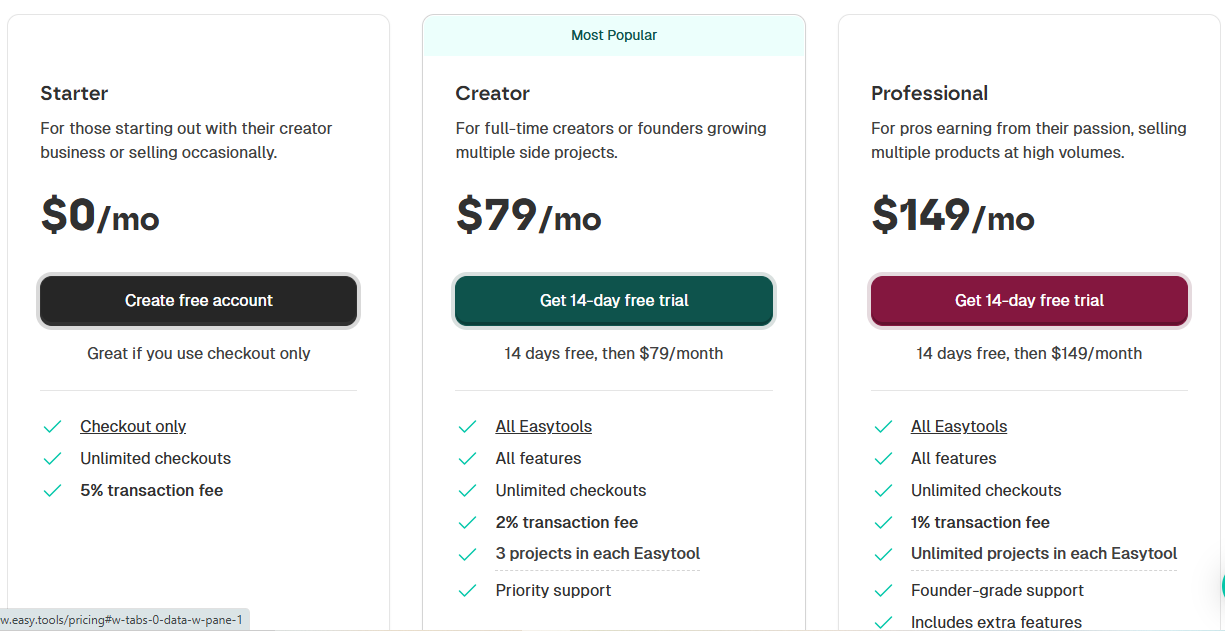Click Unlimited projects in each Easytool text
Viewport: 1225px width, 631px height.
click(x=1044, y=553)
